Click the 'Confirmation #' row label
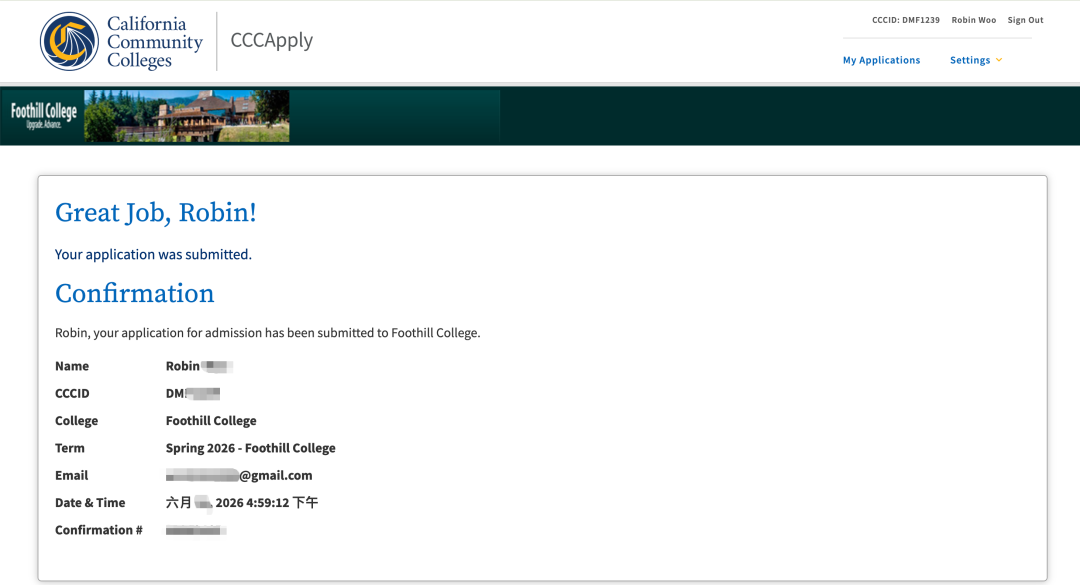 click(98, 530)
